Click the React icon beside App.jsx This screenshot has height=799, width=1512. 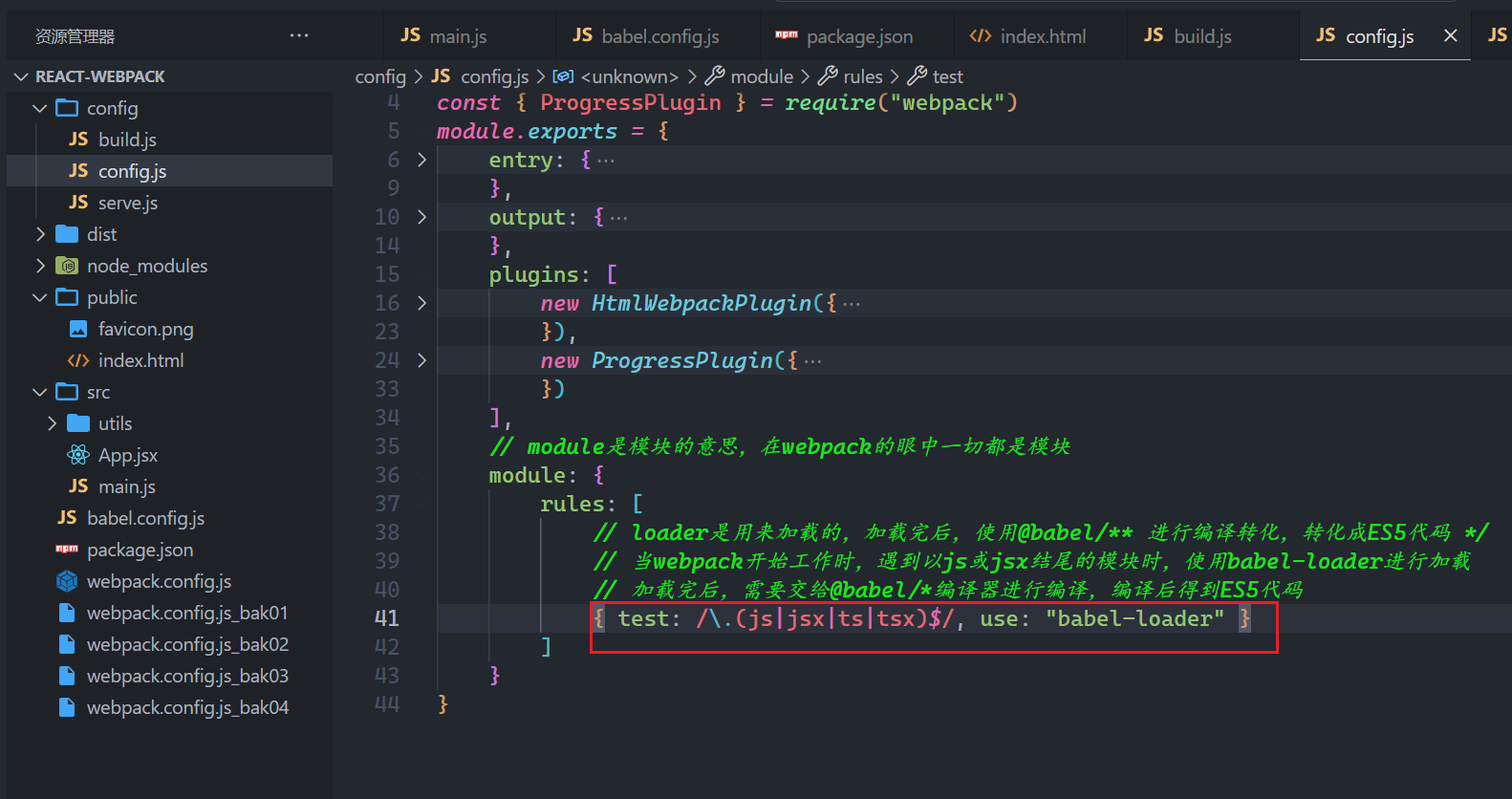tap(78, 455)
